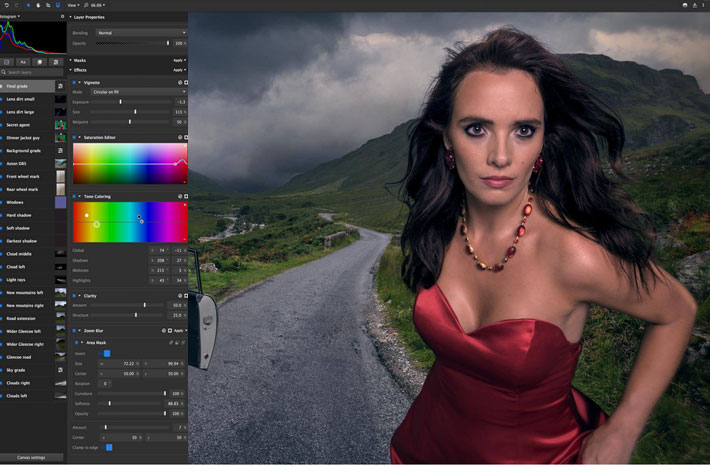Toggle visibility of Lens dirt small layer
The height and width of the screenshot is (473, 710).
pos(1,99)
